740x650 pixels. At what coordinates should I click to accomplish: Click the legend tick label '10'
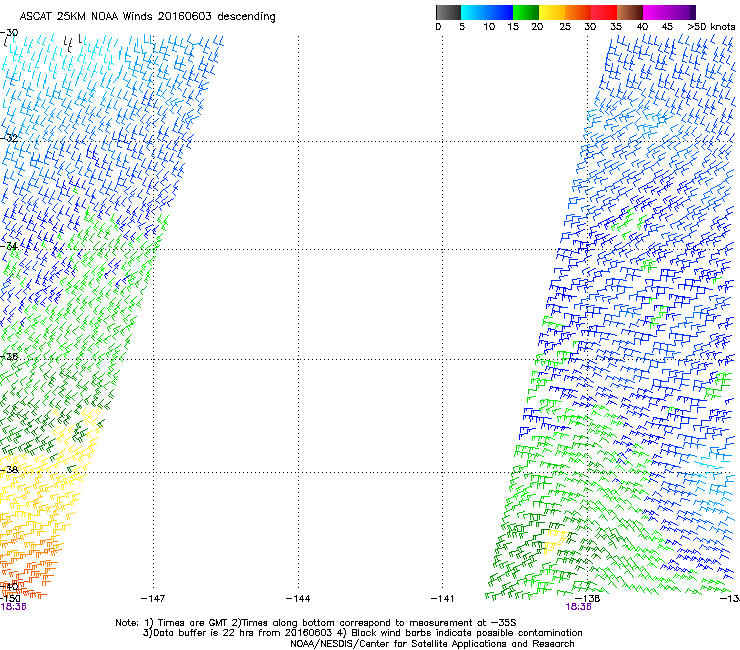(489, 27)
